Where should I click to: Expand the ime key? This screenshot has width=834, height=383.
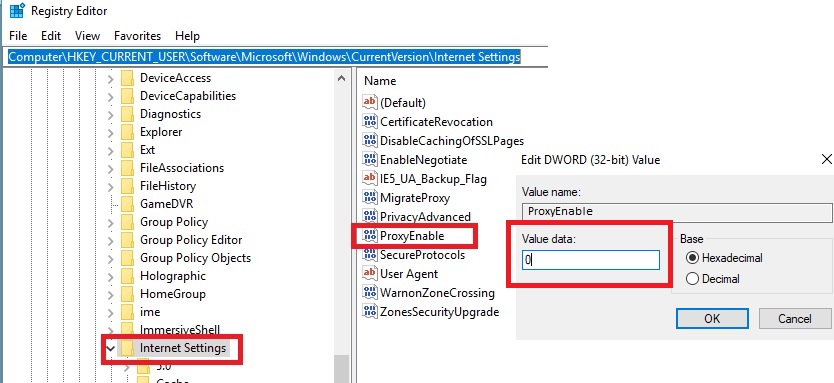coord(110,312)
